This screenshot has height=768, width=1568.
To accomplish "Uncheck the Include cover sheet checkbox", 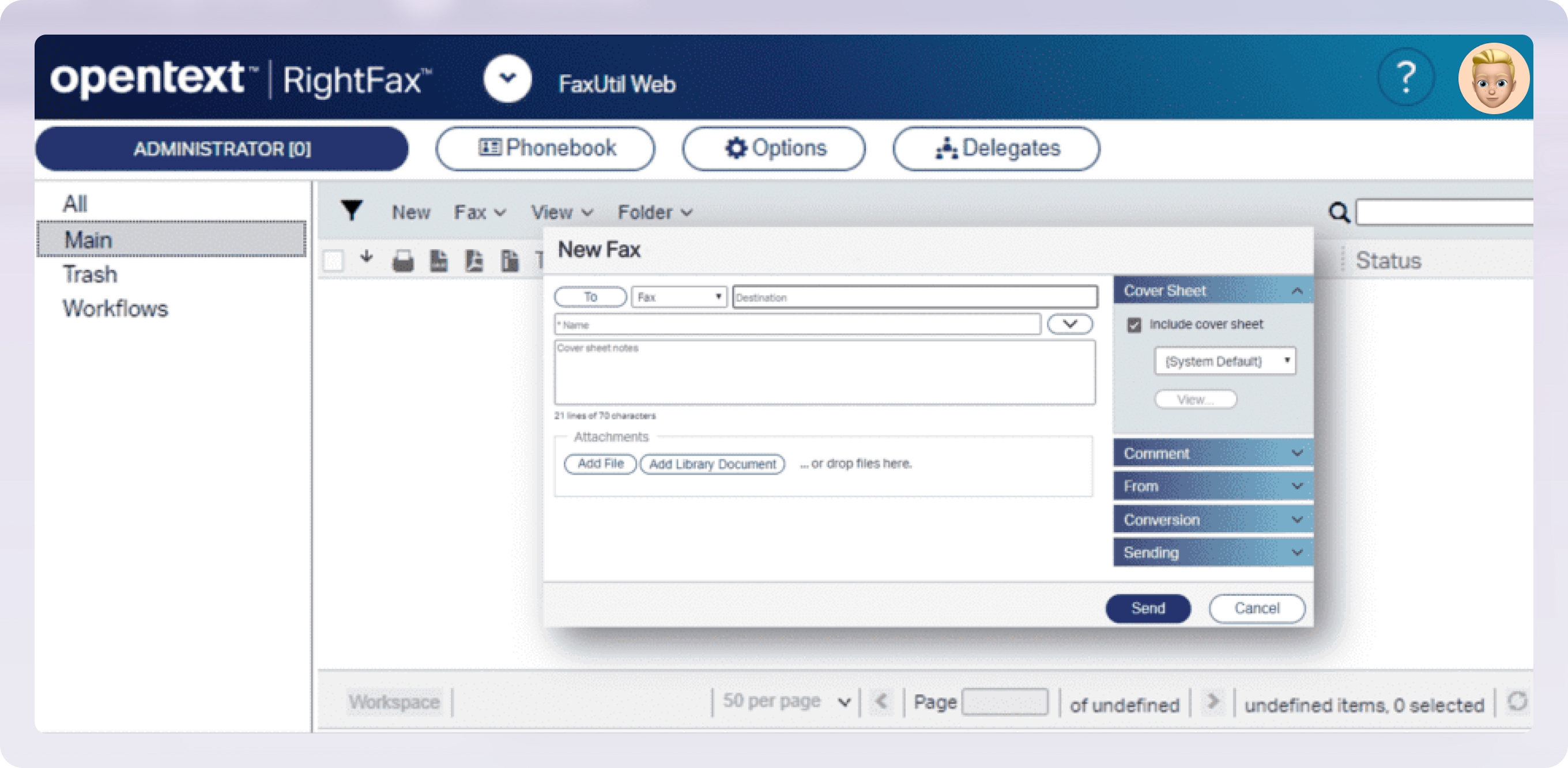I will pos(1134,325).
